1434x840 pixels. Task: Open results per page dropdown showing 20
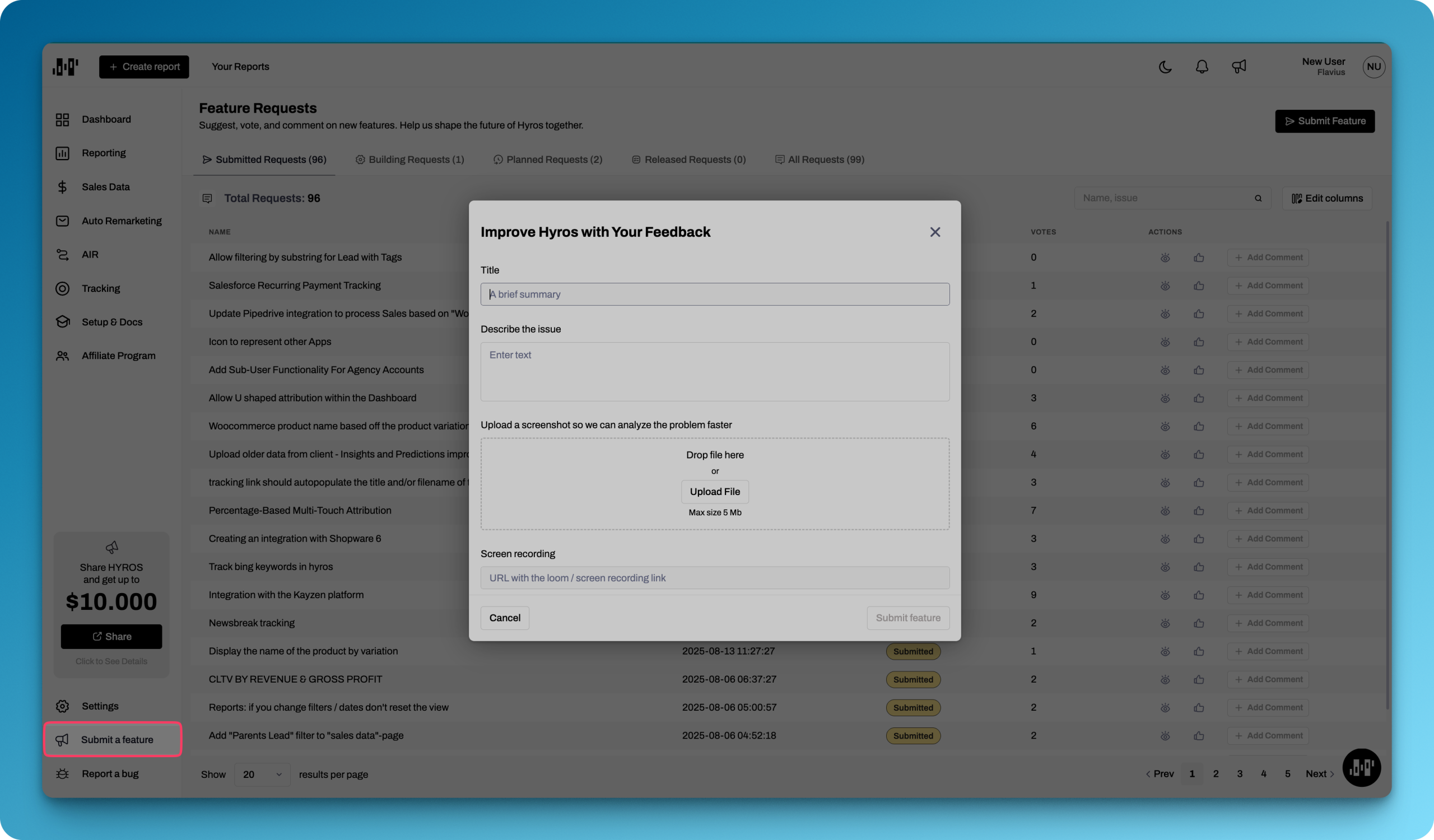(x=262, y=774)
